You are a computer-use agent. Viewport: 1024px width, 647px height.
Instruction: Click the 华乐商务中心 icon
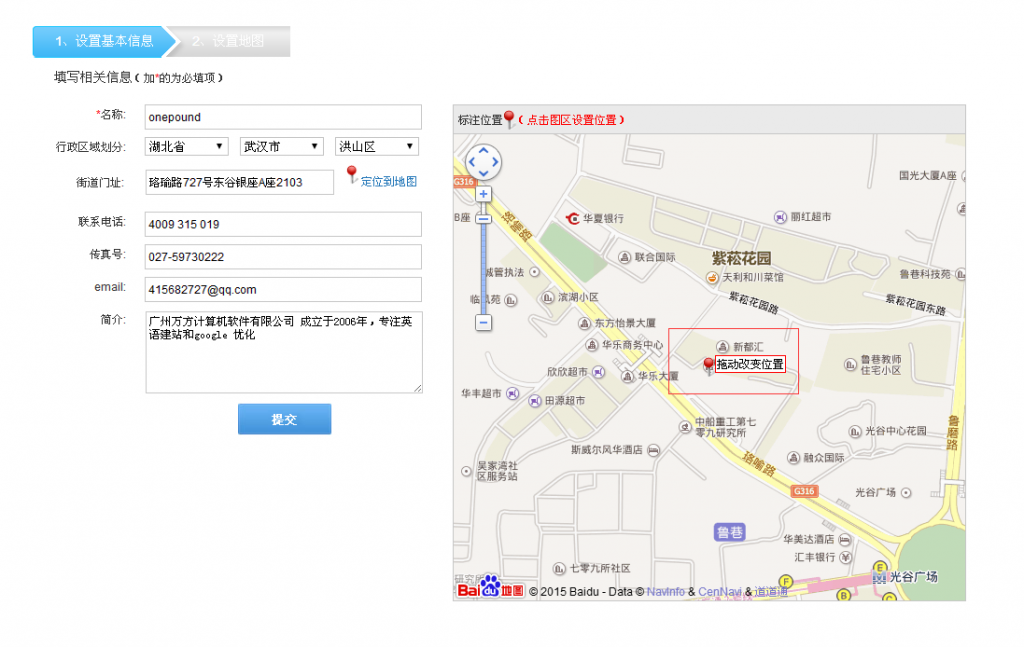[592, 345]
